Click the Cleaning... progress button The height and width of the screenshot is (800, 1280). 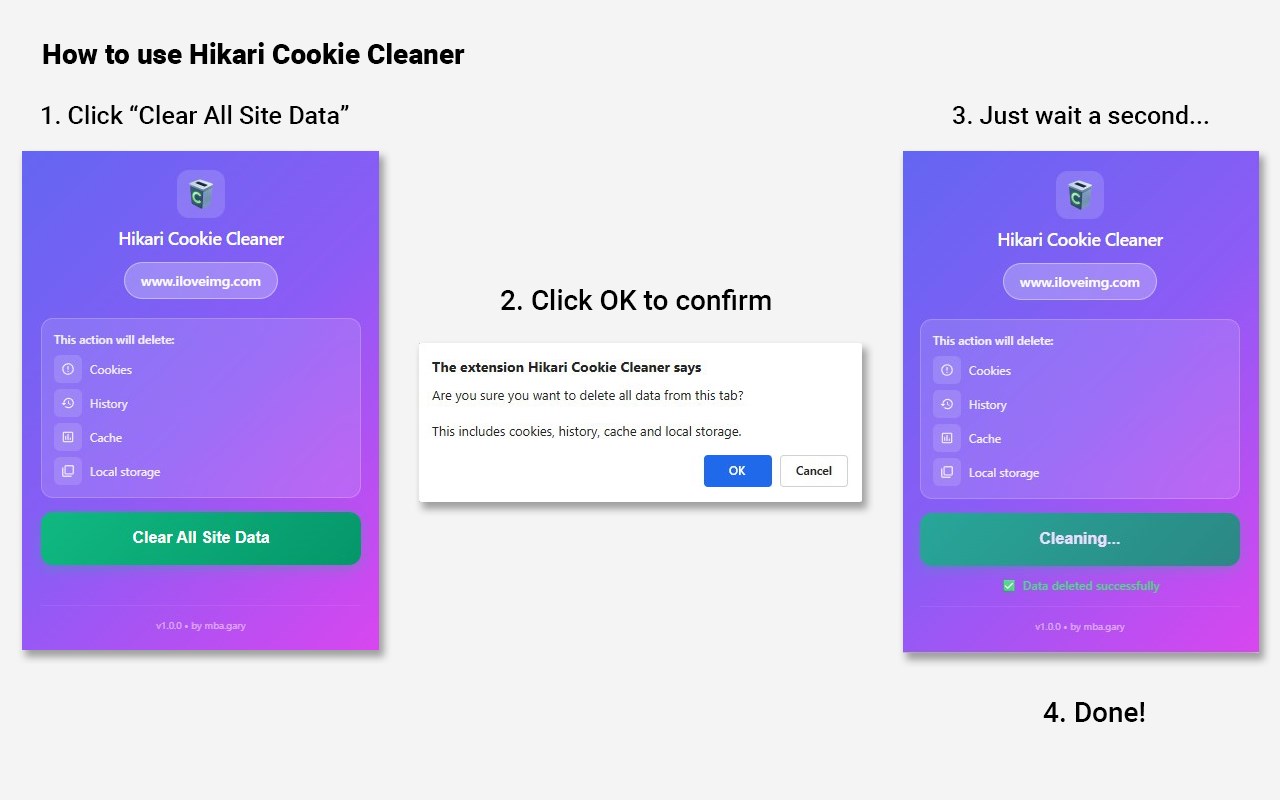pos(1079,539)
